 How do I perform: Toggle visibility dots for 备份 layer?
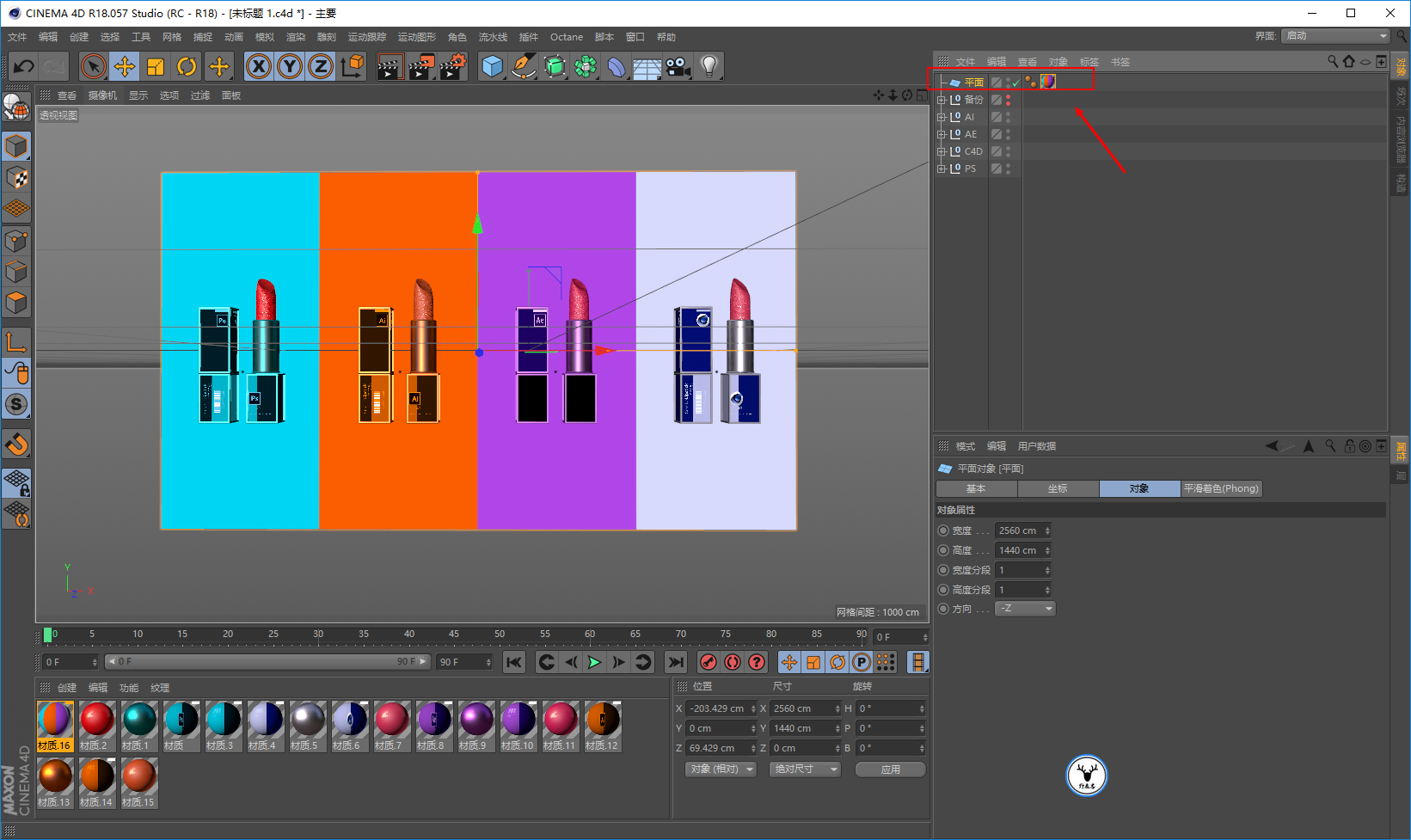click(x=1008, y=100)
